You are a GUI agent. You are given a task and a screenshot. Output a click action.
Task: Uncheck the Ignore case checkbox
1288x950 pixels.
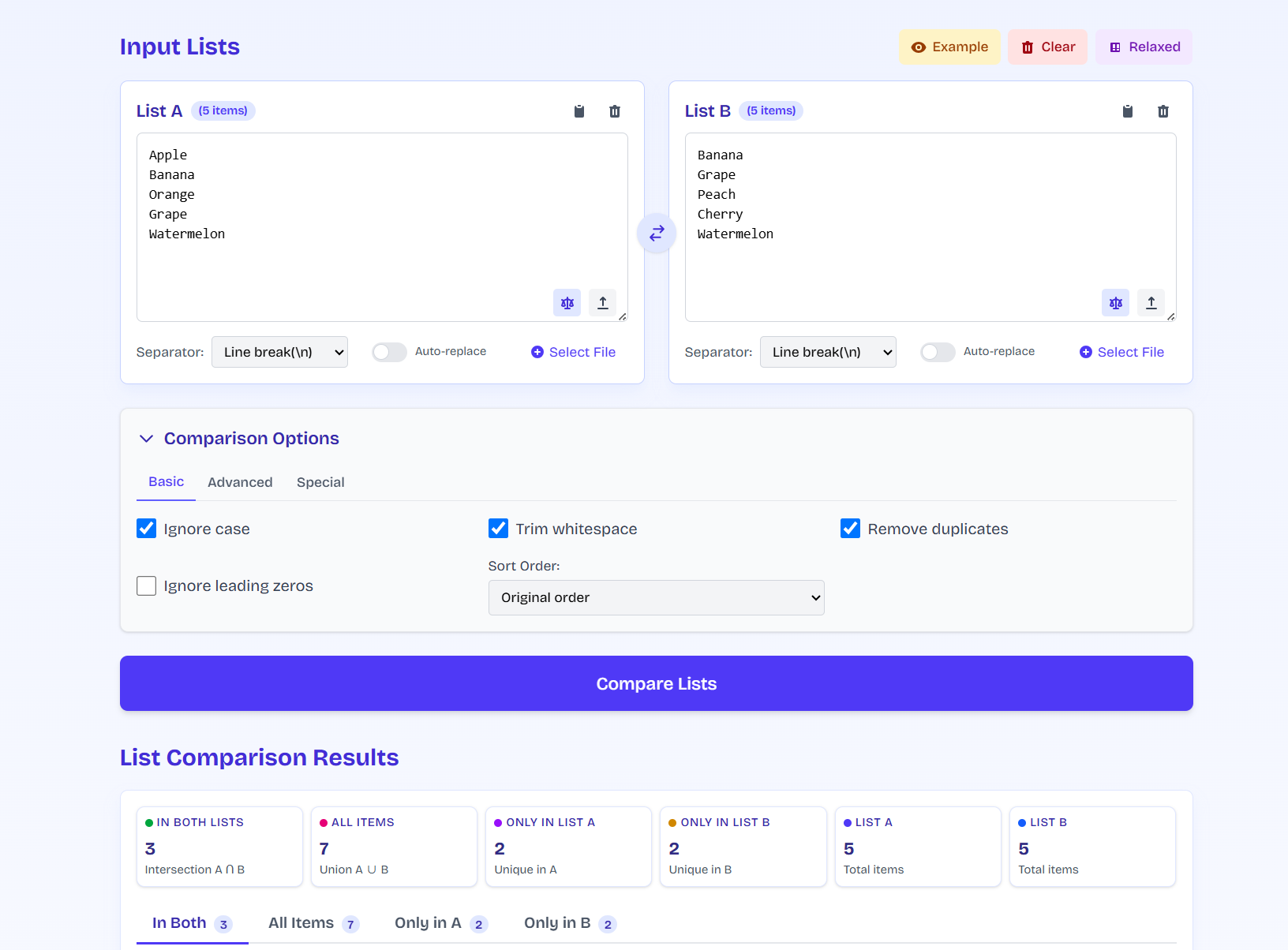[x=147, y=529]
